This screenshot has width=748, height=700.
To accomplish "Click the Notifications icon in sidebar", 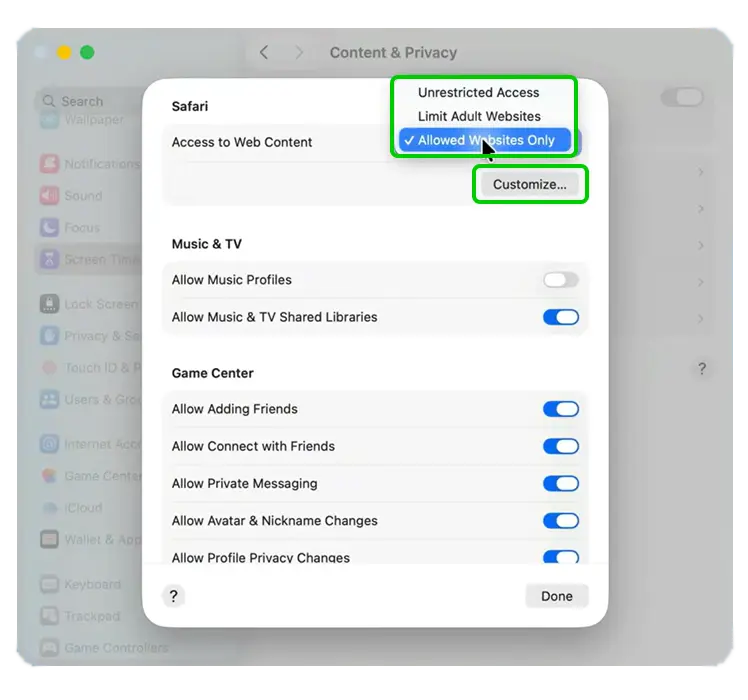I will (49, 164).
